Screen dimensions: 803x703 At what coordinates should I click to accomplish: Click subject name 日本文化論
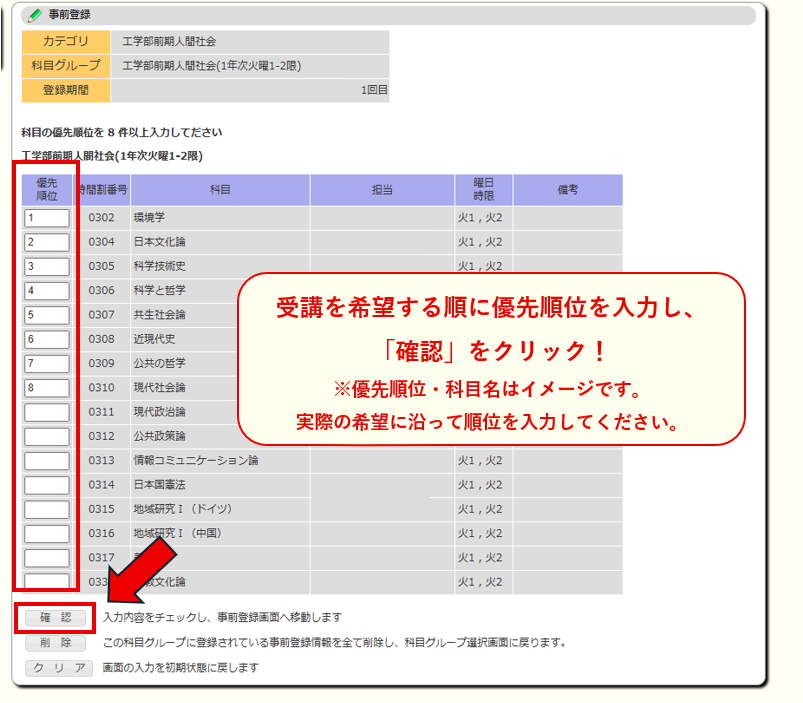click(x=160, y=242)
